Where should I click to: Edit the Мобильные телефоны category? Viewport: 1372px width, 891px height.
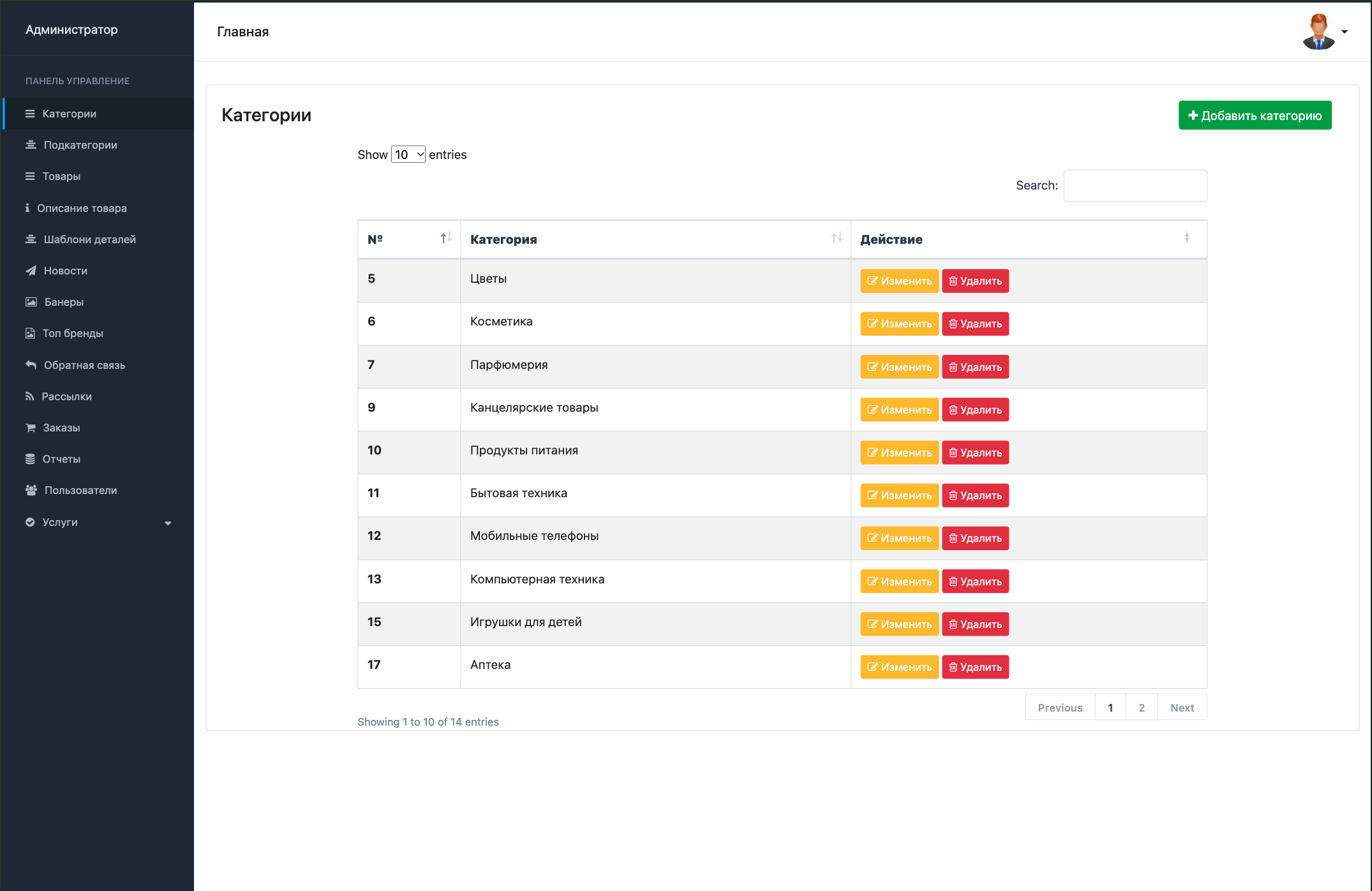coord(899,538)
